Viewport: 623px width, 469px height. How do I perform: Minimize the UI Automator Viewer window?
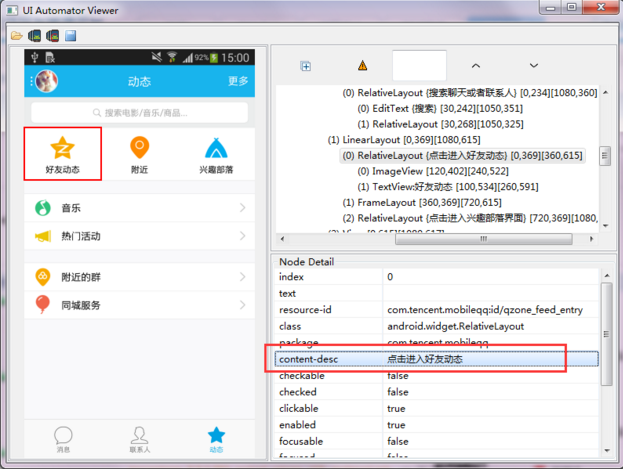pyautogui.click(x=550, y=8)
